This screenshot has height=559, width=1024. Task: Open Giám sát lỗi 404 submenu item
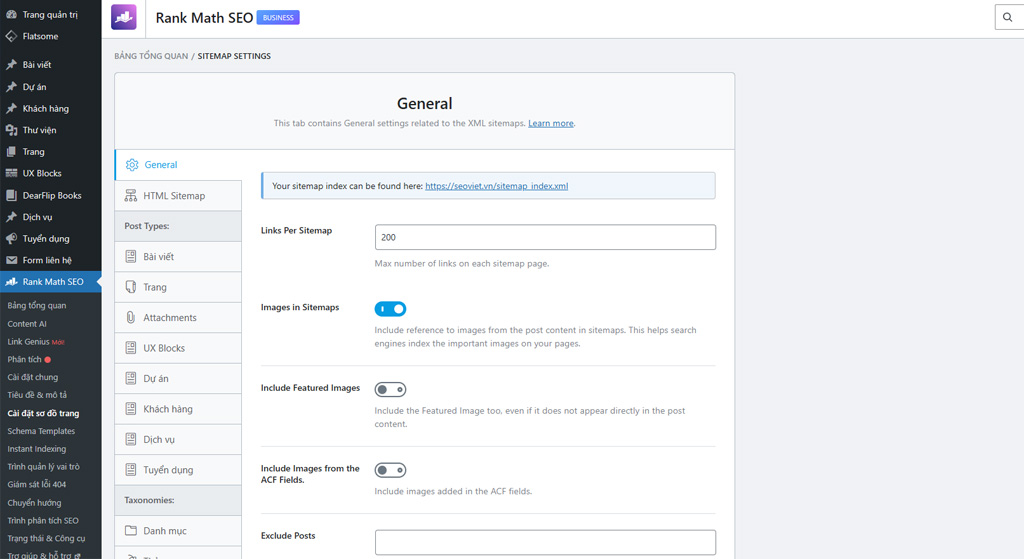37,484
